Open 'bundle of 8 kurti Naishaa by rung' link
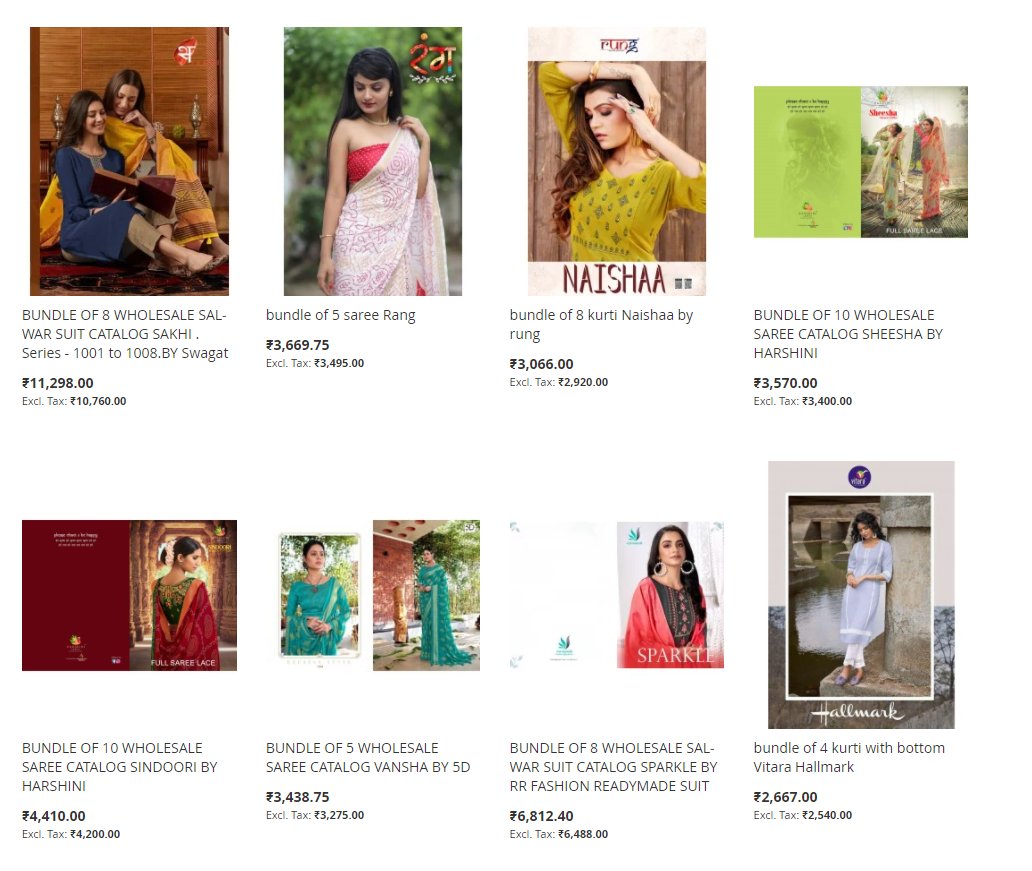This screenshot has width=1032, height=871. tap(601, 325)
